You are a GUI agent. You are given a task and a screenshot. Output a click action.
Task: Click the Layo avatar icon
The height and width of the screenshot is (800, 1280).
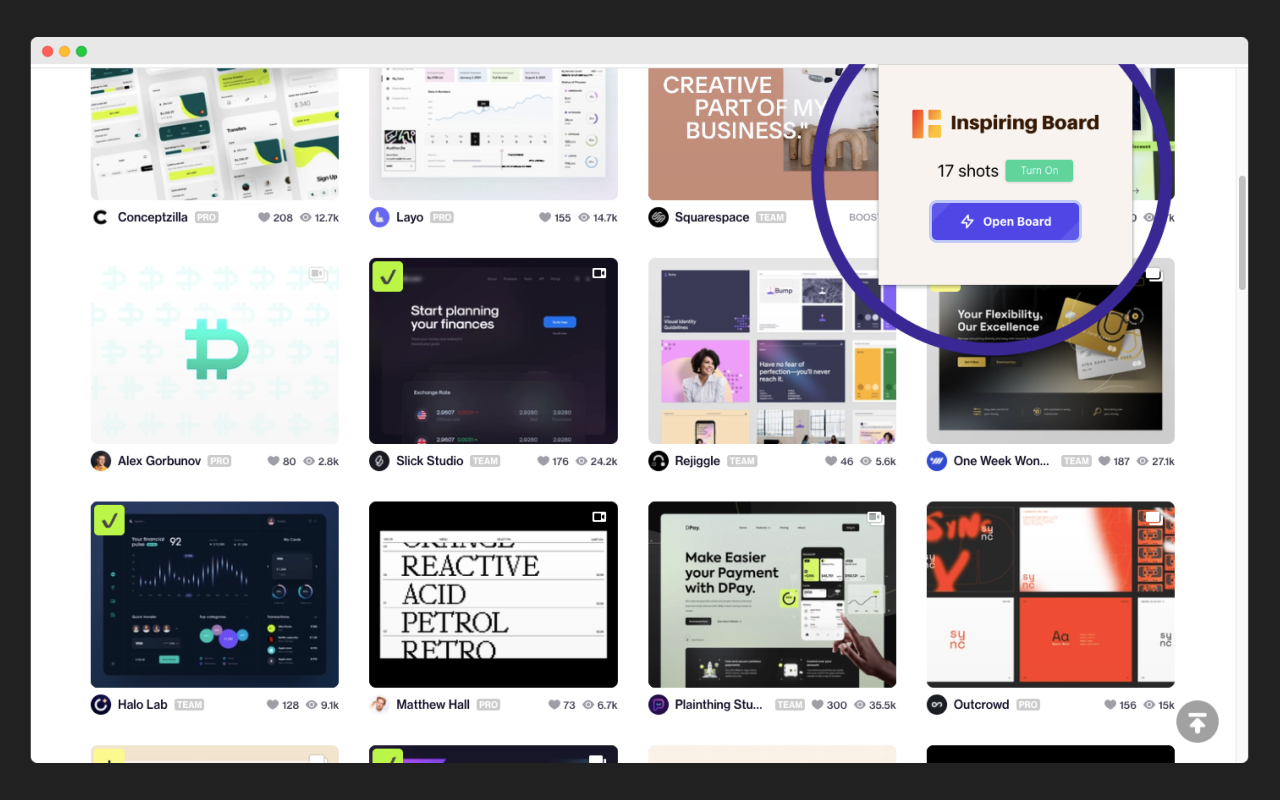click(379, 217)
